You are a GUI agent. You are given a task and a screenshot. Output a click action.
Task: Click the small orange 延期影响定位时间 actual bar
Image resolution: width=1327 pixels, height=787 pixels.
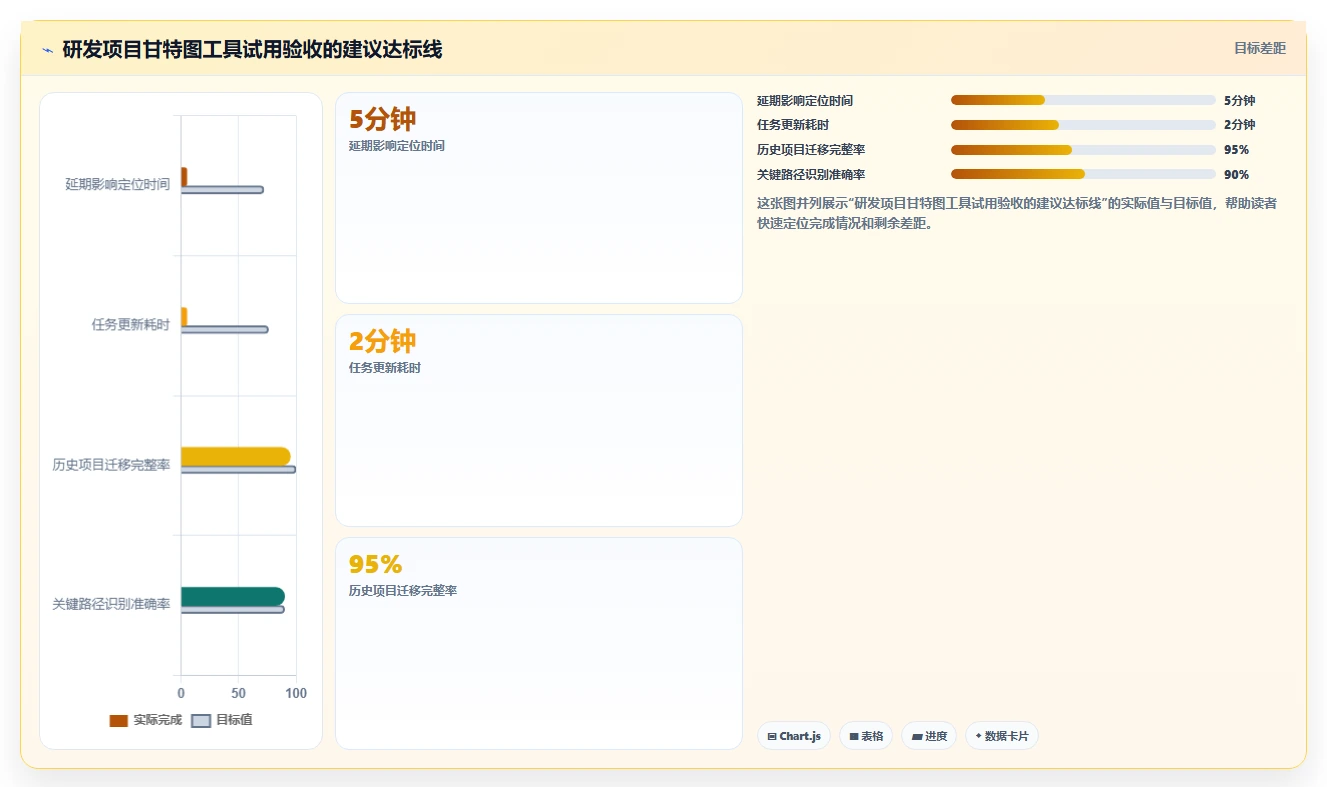pos(184,176)
